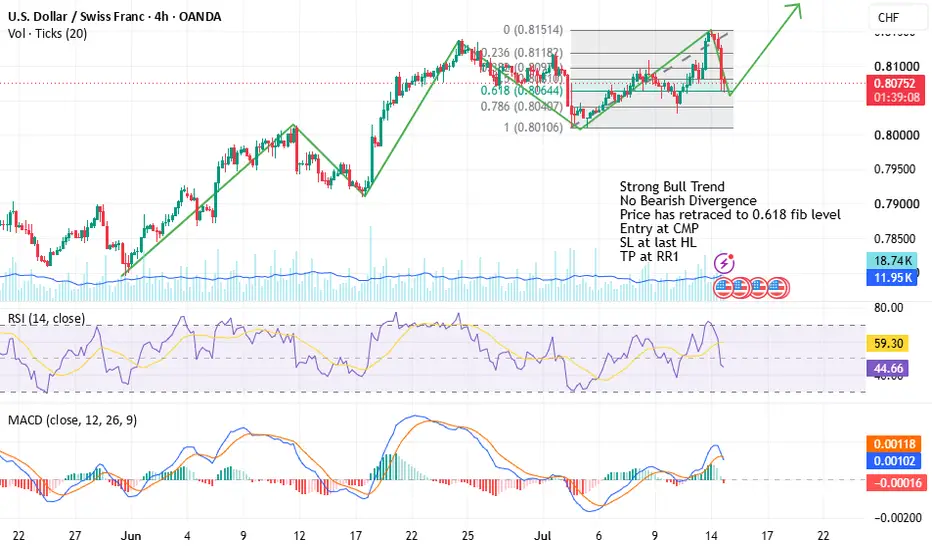Click the 27 date on the time axis
Image resolution: width=932 pixels, height=550 pixels.
(75, 536)
